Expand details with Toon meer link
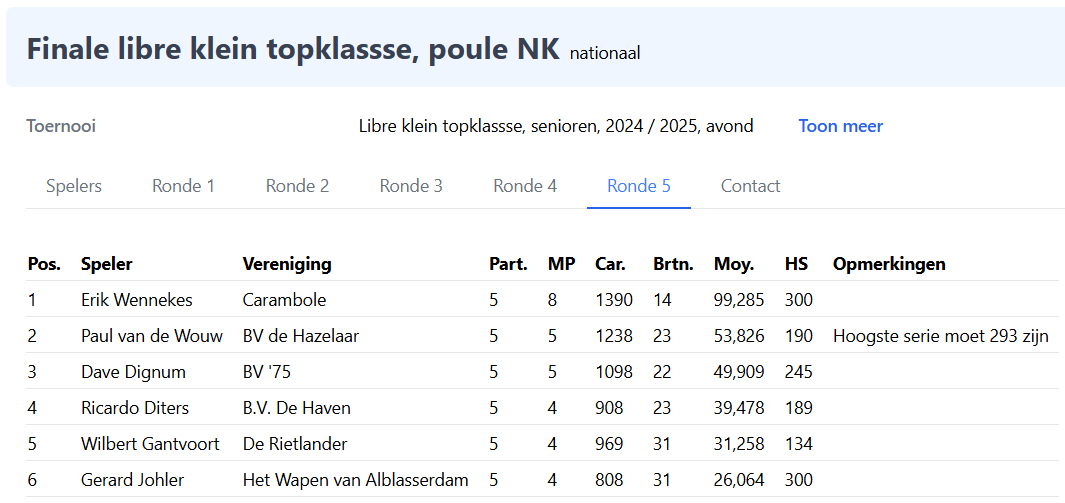The image size is (1065, 503). click(840, 126)
